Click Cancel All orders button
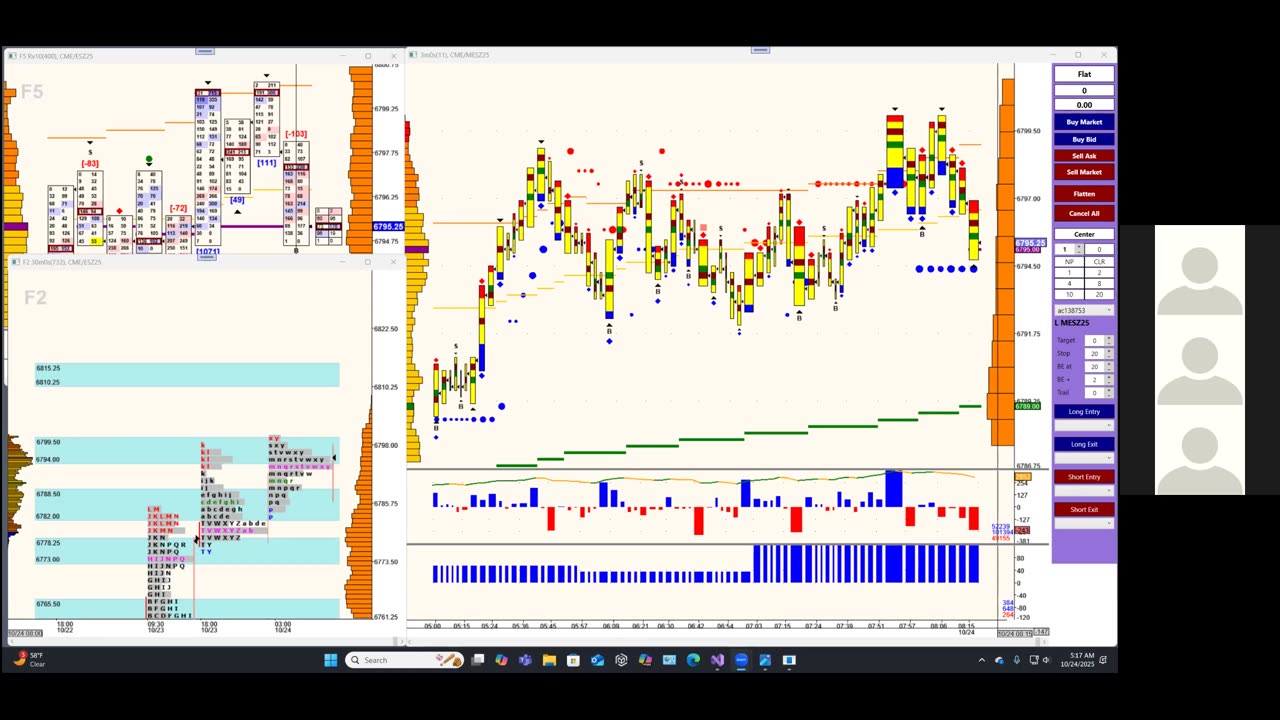The height and width of the screenshot is (720, 1280). pos(1084,213)
